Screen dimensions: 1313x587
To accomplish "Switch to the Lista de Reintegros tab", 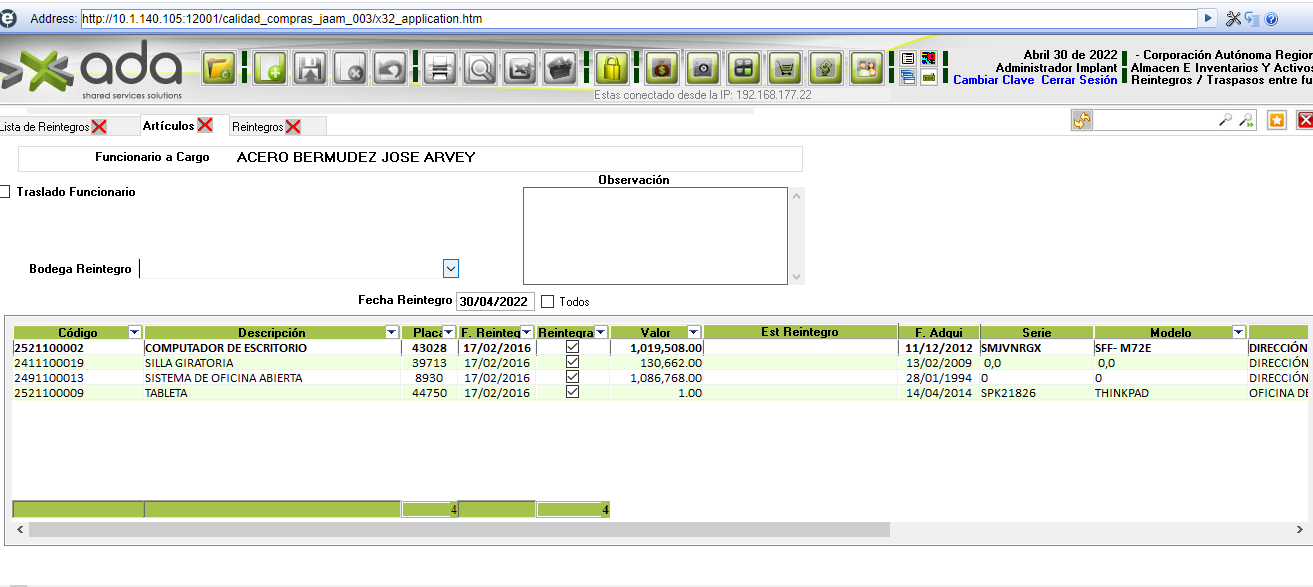I will point(44,127).
